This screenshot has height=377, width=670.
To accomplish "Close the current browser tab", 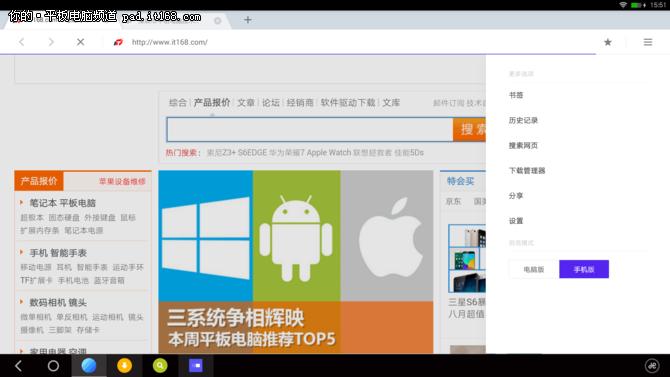I will (x=217, y=21).
